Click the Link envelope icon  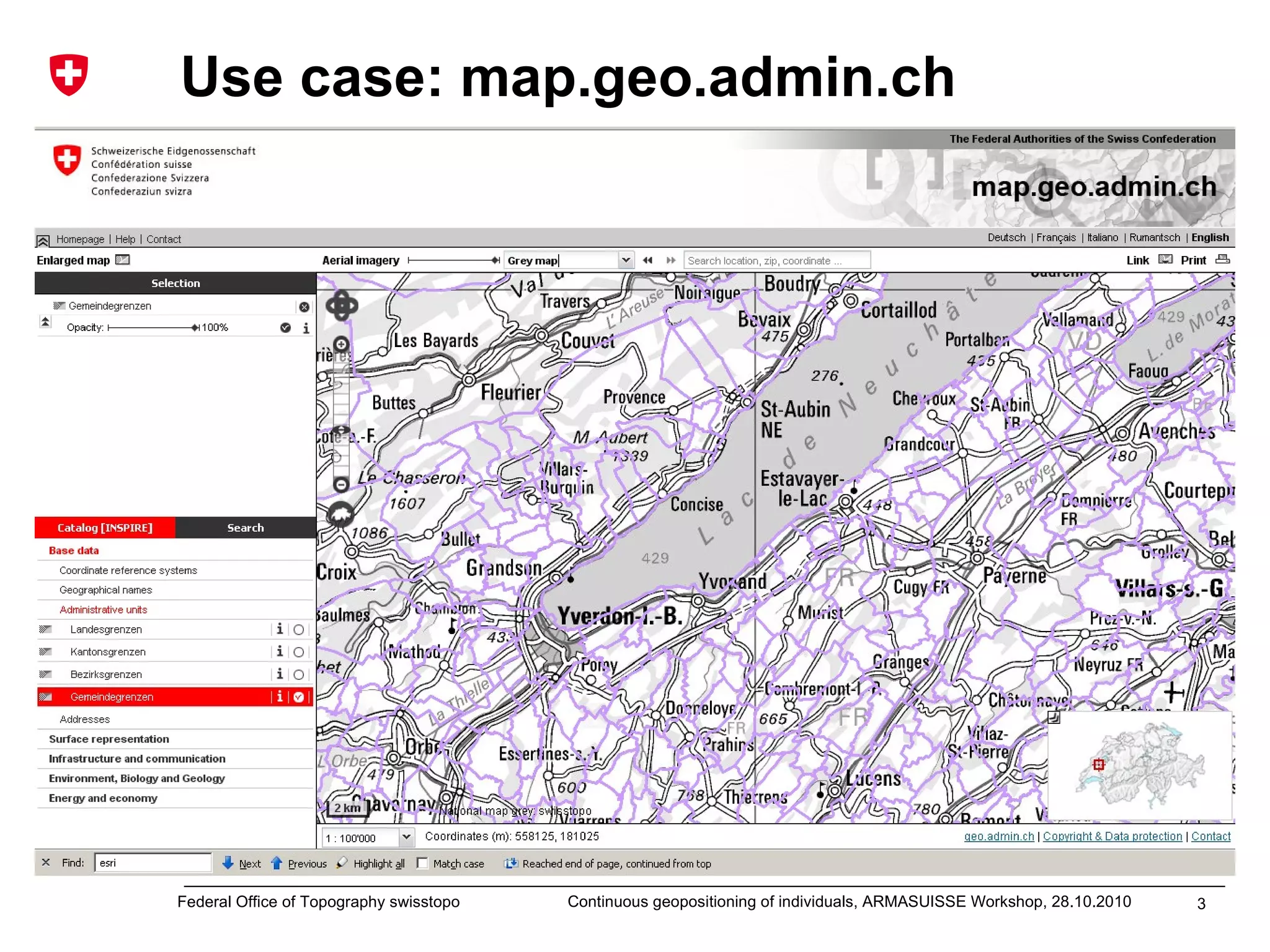tap(1165, 260)
